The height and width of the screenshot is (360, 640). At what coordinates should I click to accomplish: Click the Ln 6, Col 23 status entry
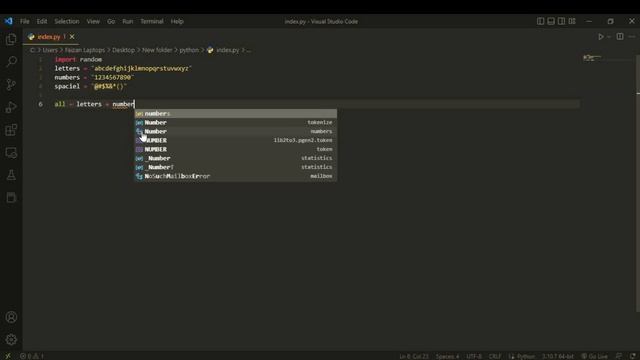[414, 356]
